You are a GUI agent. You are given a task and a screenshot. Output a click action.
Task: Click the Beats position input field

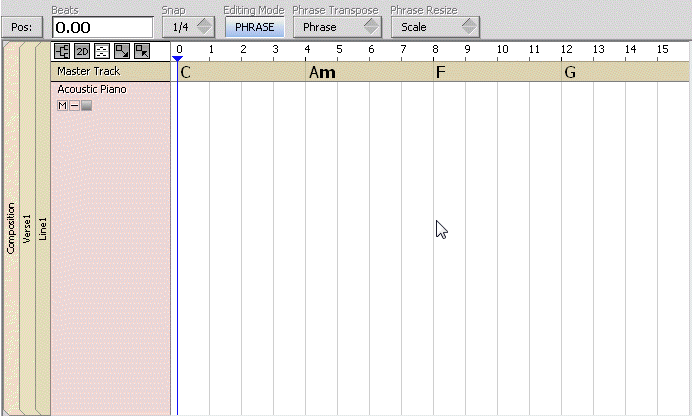pos(103,27)
